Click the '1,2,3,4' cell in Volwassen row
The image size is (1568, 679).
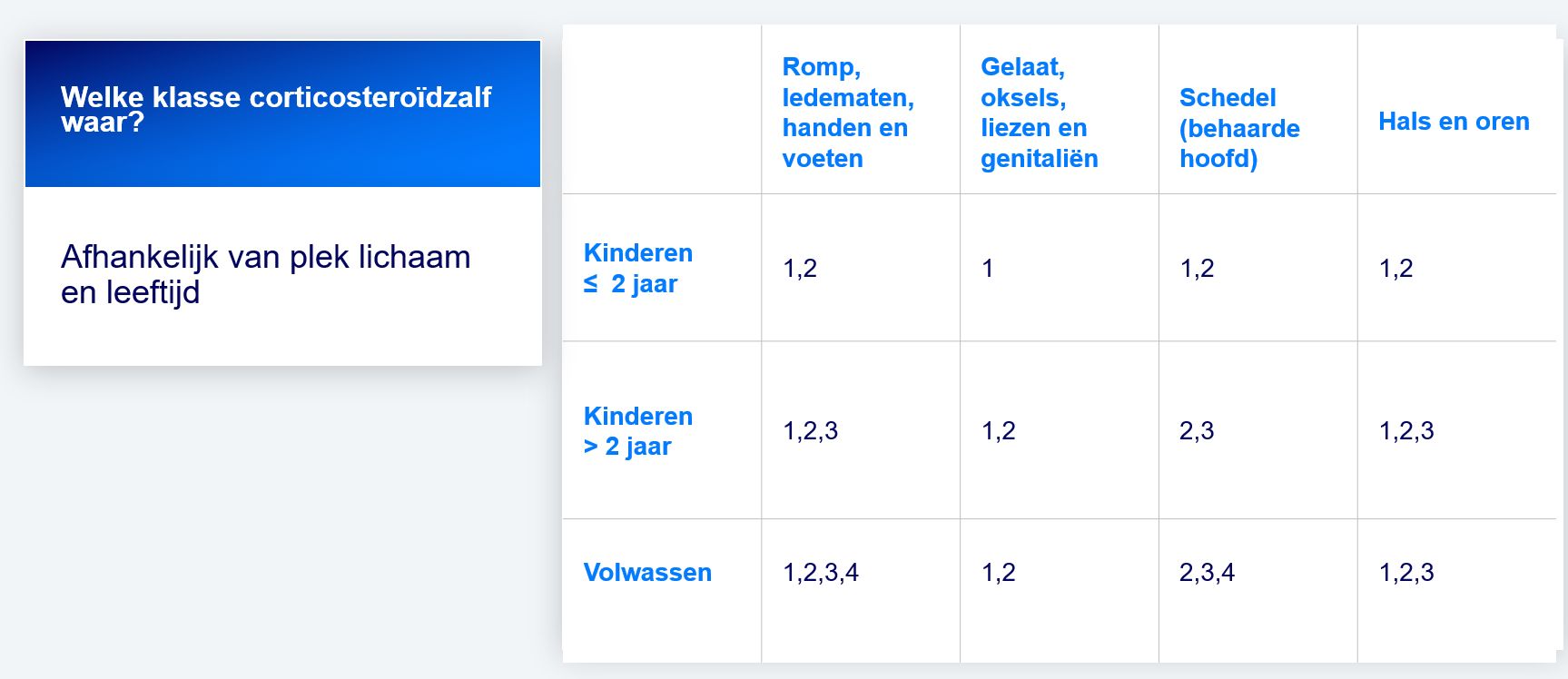(820, 573)
